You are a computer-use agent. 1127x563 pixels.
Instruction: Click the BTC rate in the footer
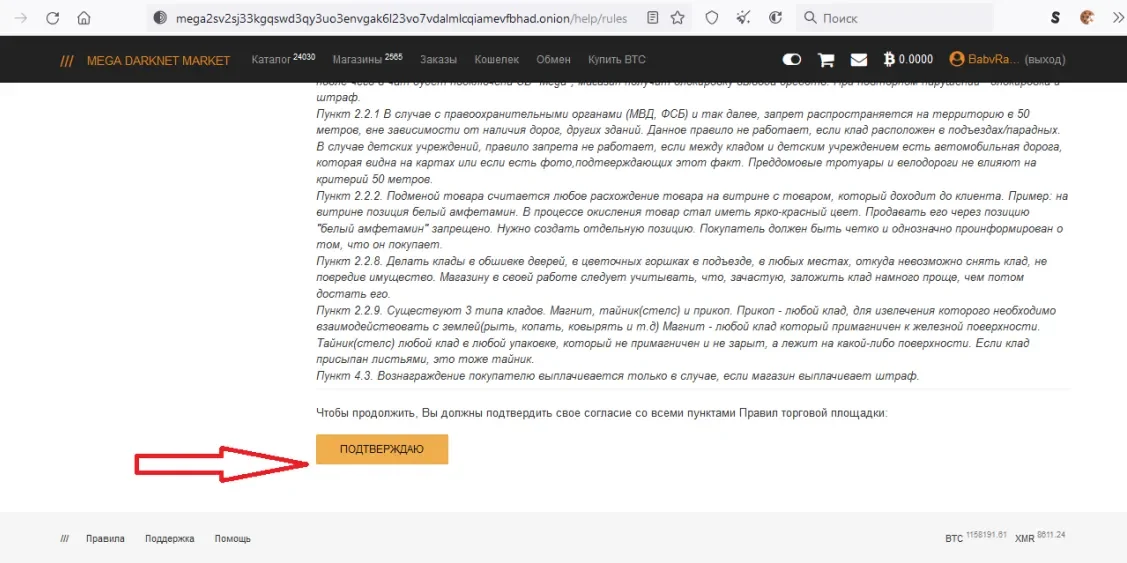[x=977, y=537]
